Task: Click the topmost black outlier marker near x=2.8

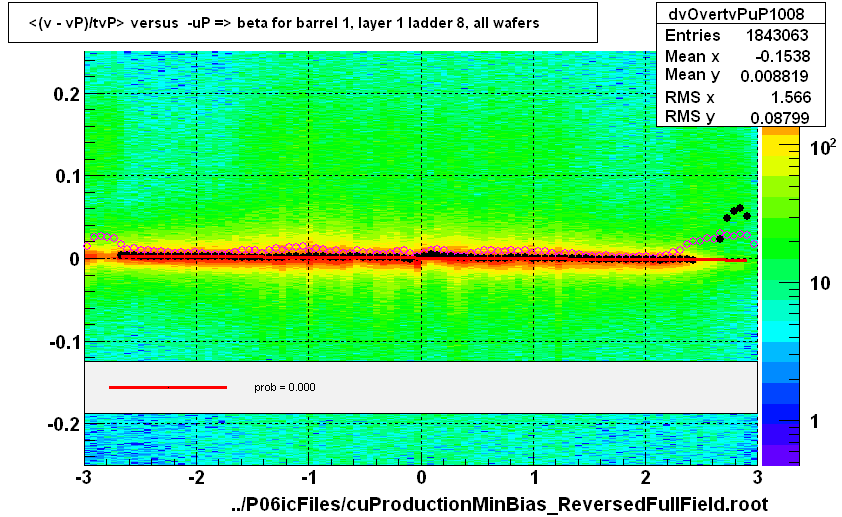Action: pos(740,208)
